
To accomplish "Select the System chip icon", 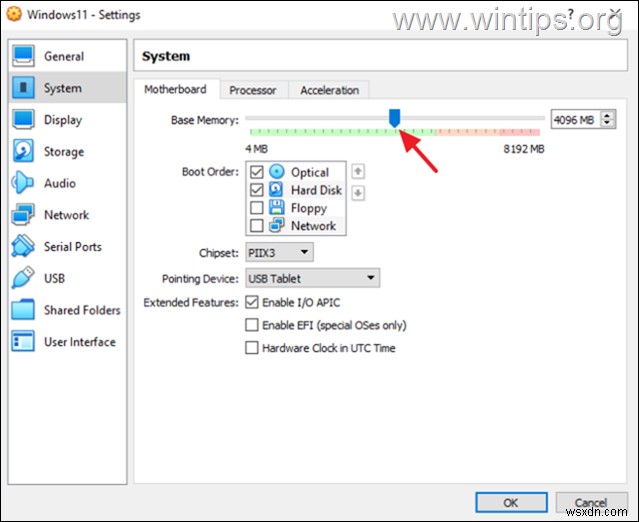I will tap(23, 88).
